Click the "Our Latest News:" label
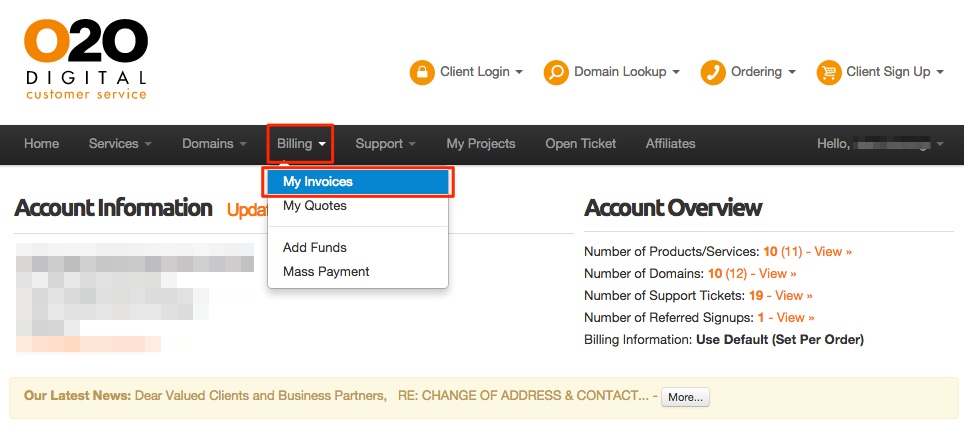 [x=77, y=396]
